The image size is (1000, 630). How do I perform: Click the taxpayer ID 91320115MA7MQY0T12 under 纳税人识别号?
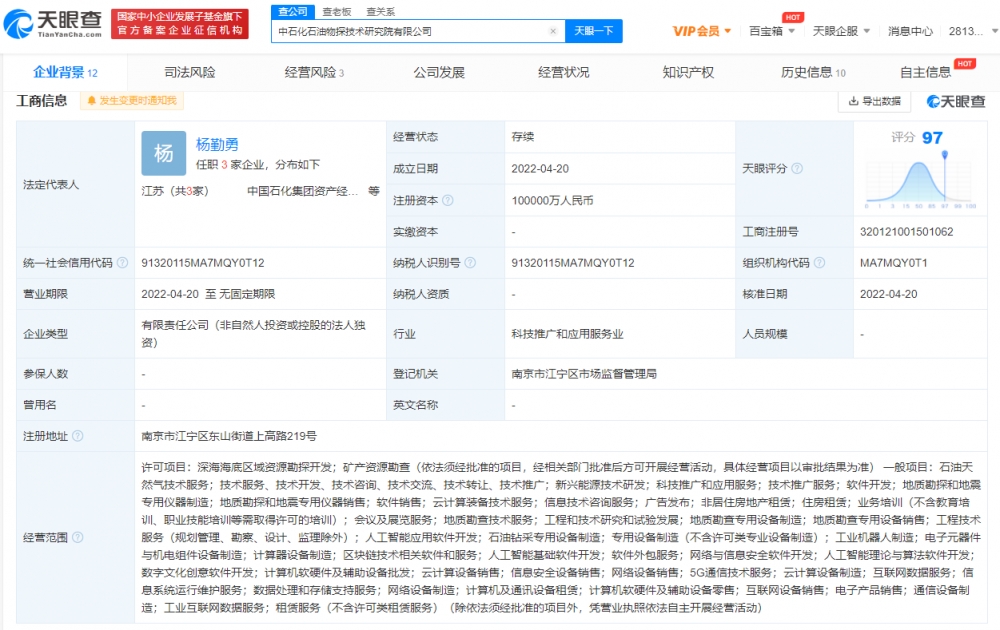point(573,263)
